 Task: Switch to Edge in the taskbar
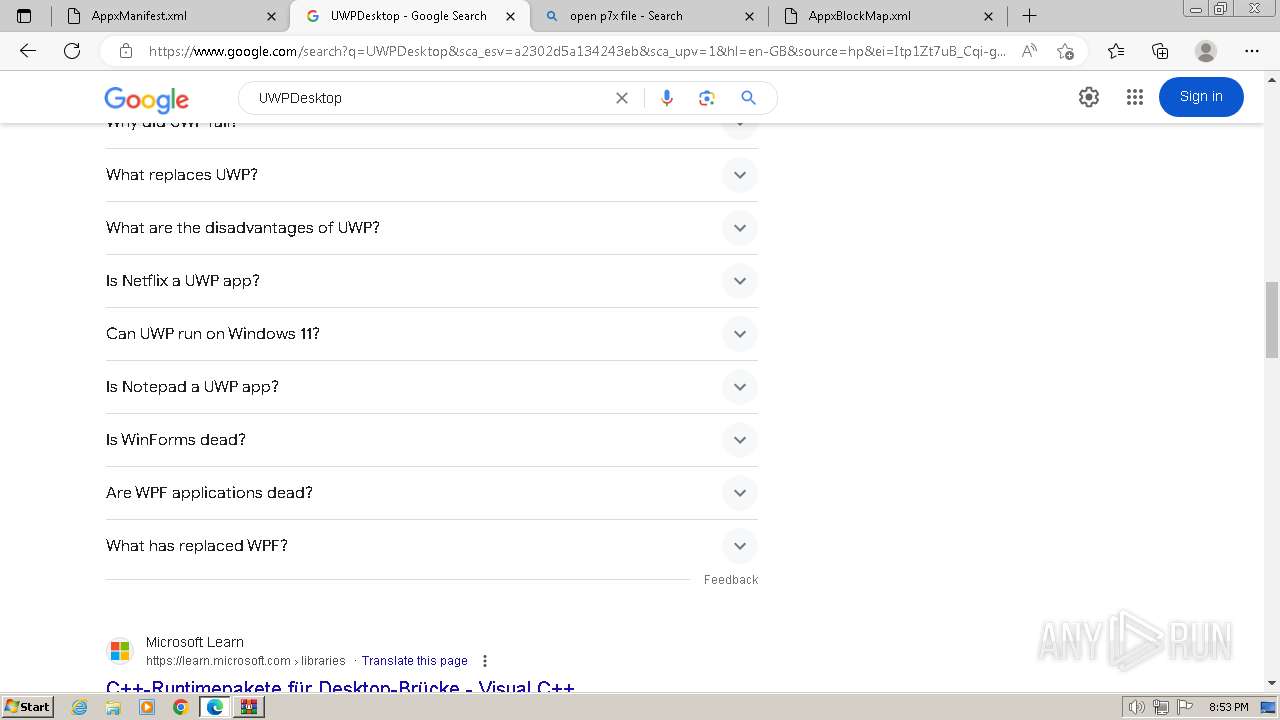pos(215,707)
